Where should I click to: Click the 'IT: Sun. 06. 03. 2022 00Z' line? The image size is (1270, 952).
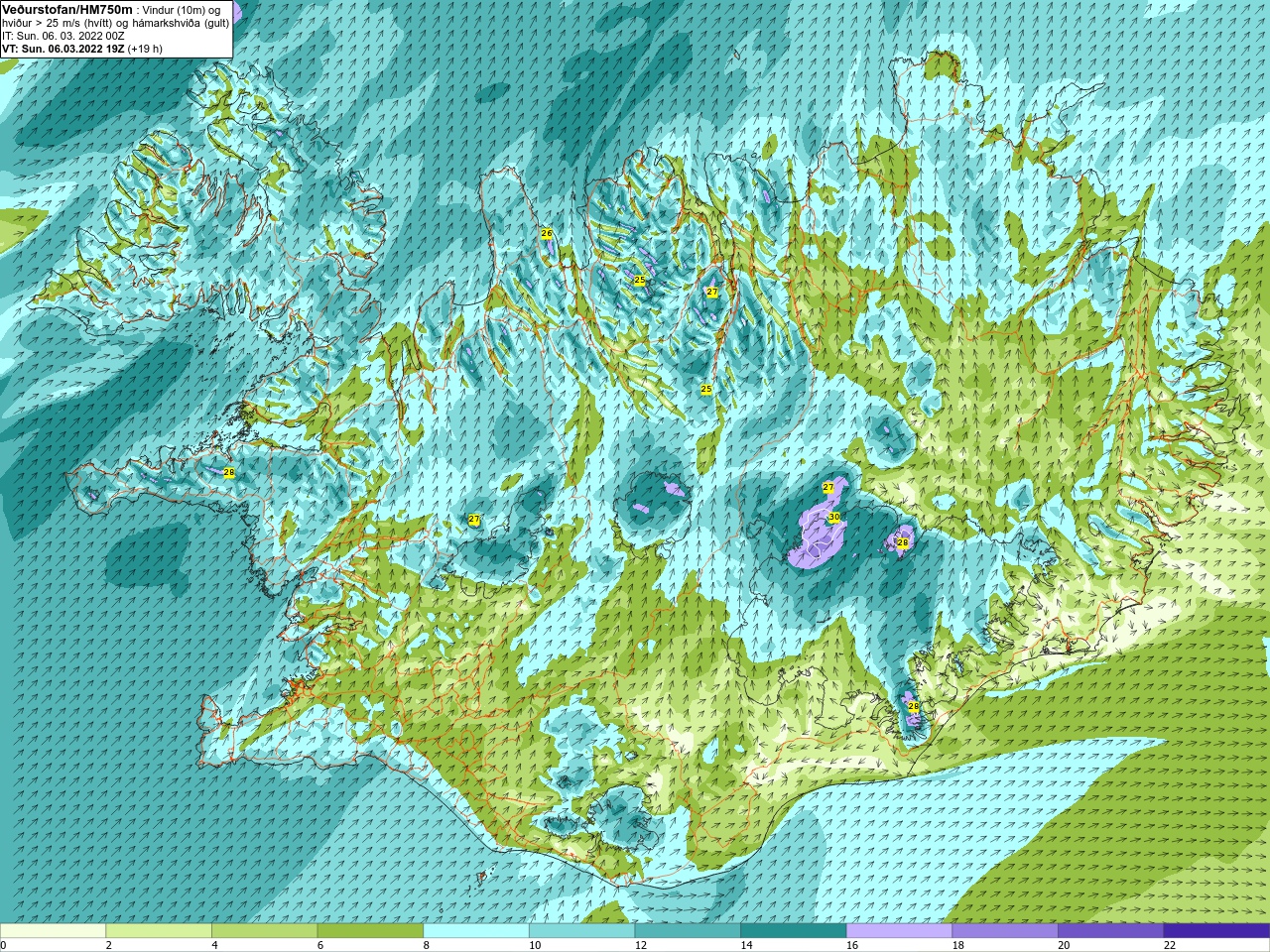point(63,36)
